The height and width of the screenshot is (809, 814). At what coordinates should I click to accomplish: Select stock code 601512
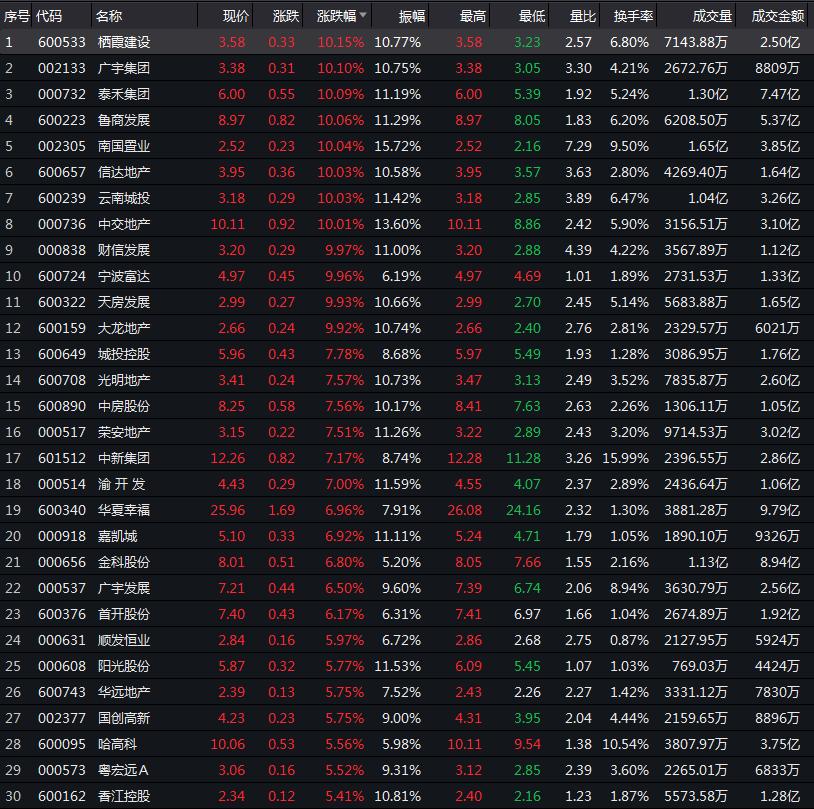click(x=62, y=457)
